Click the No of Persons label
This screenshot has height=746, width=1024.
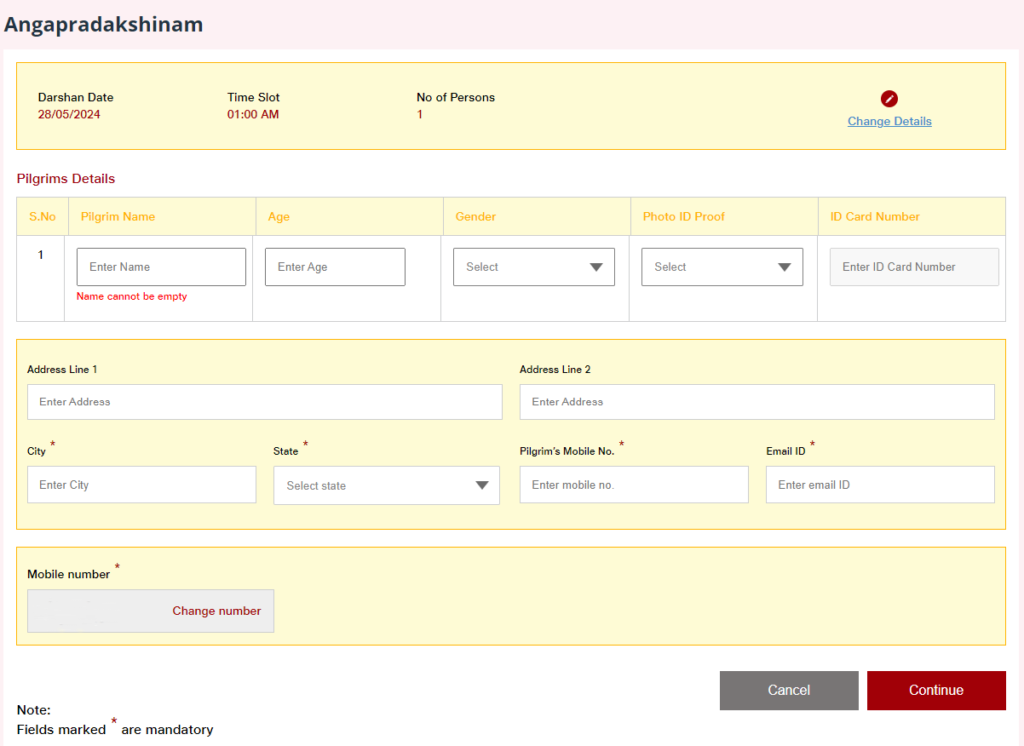click(456, 97)
